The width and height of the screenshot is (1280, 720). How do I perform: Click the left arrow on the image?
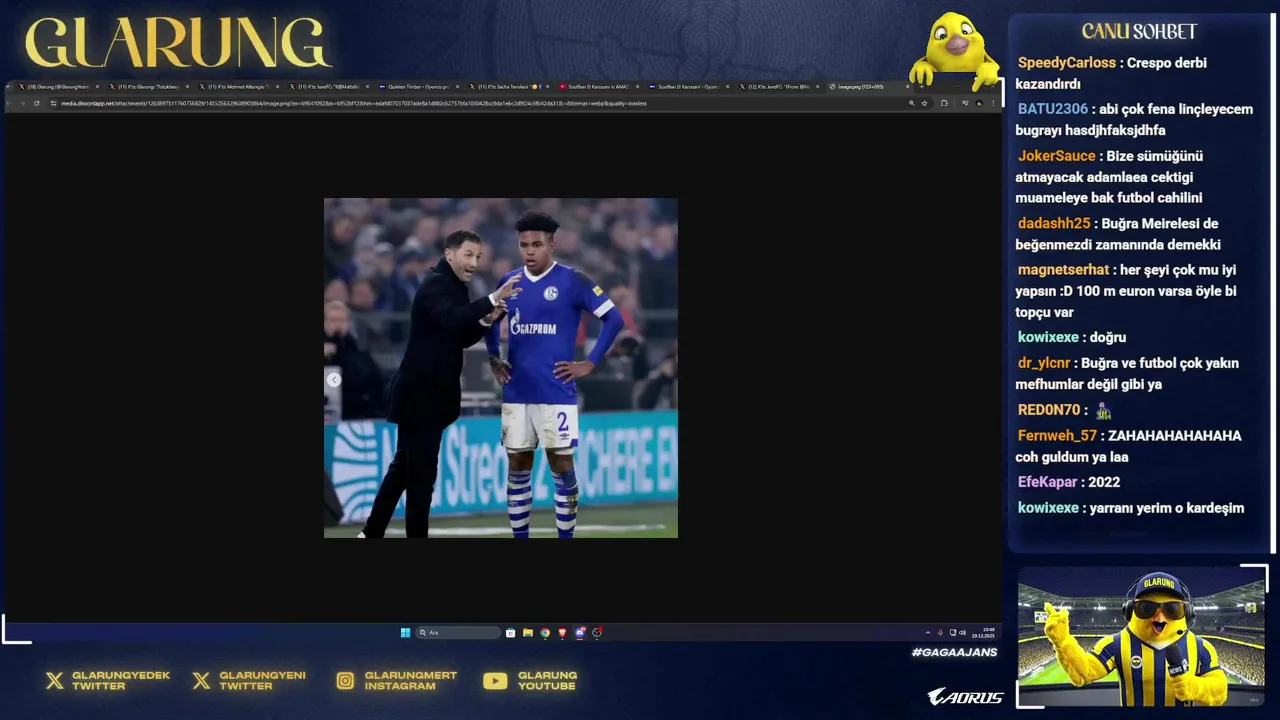click(334, 380)
